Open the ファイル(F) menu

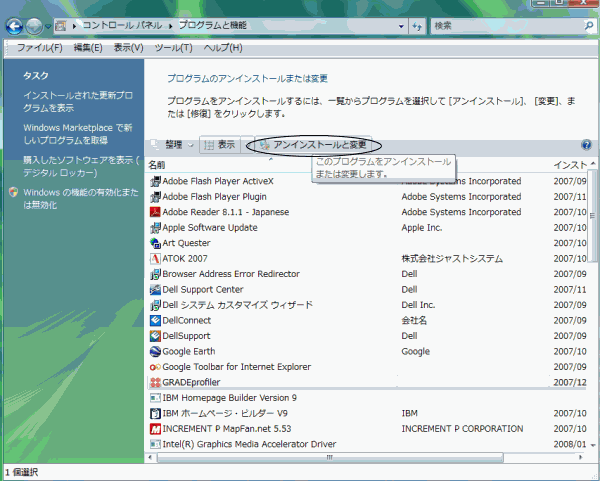click(x=39, y=48)
